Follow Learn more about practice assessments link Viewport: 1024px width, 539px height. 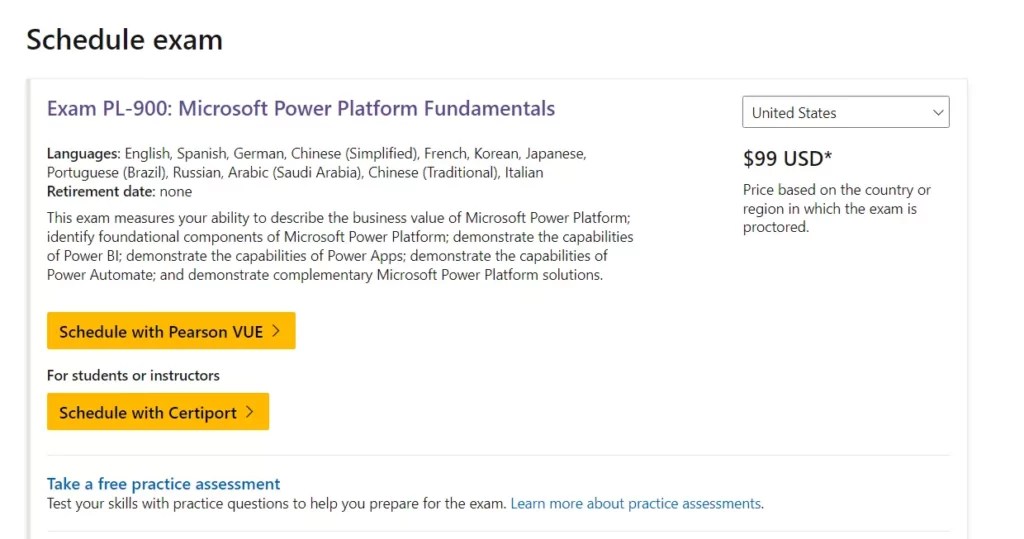635,503
